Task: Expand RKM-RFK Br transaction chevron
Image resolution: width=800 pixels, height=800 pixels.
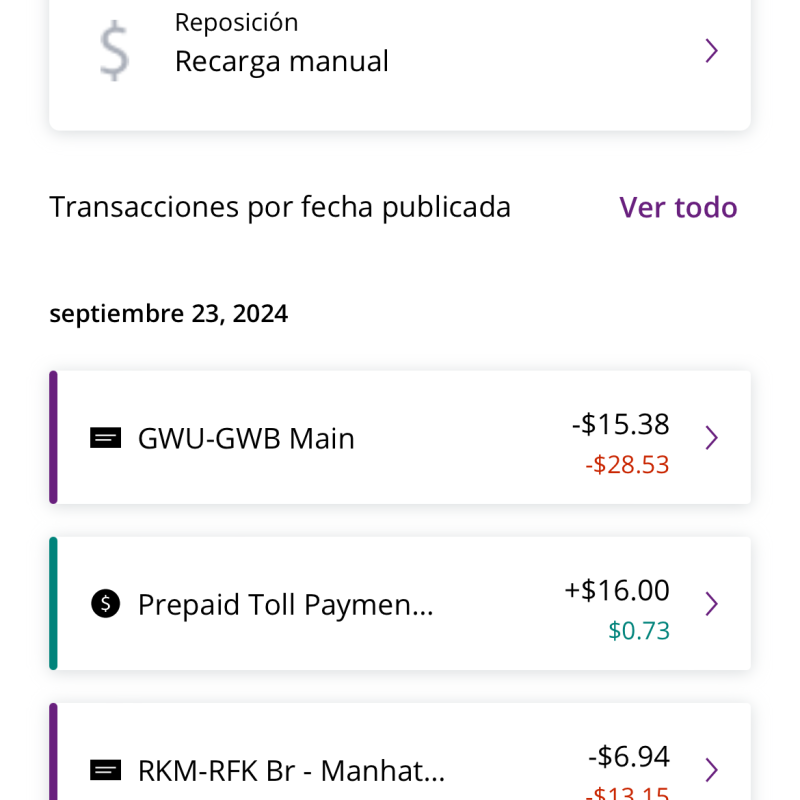Action: coord(712,770)
